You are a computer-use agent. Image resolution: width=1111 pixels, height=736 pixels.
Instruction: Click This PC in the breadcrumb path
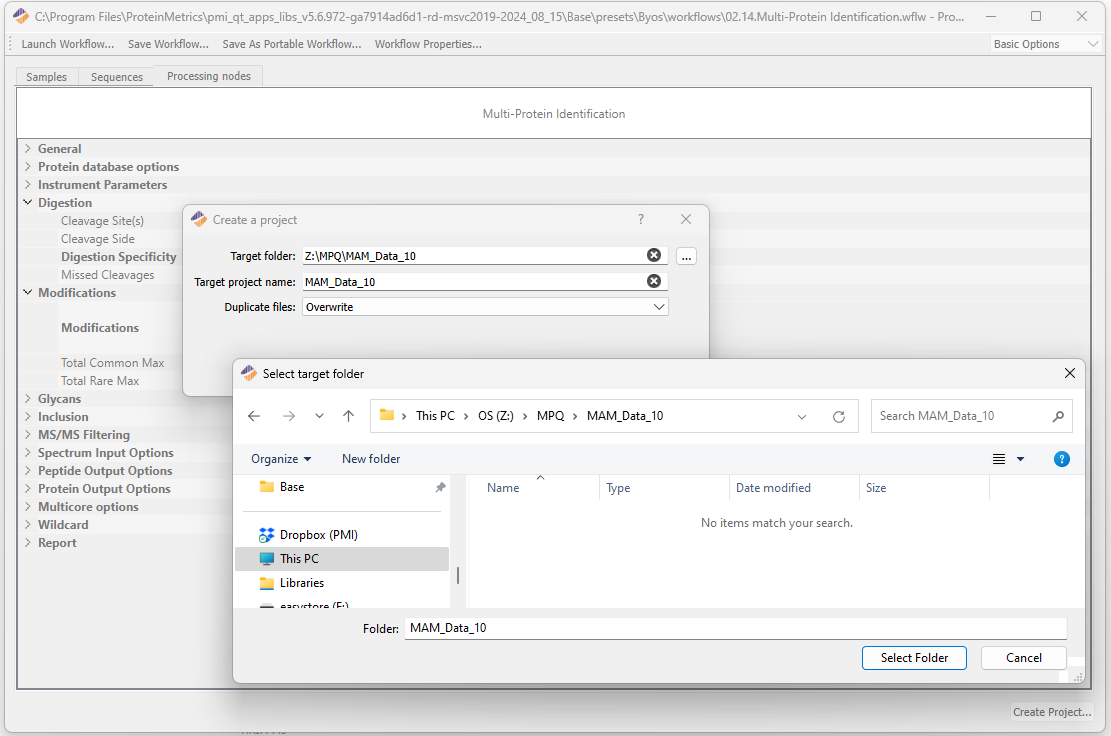[435, 416]
